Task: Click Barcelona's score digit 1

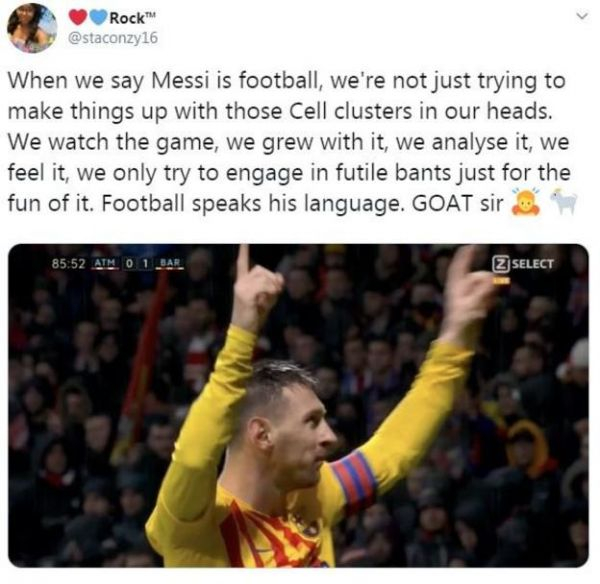Action: coord(145,263)
